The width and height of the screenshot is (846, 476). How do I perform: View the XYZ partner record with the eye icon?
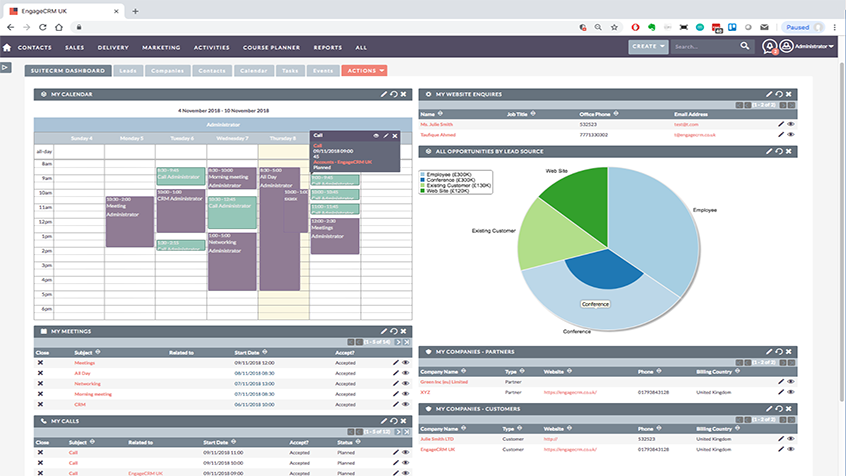click(x=791, y=392)
